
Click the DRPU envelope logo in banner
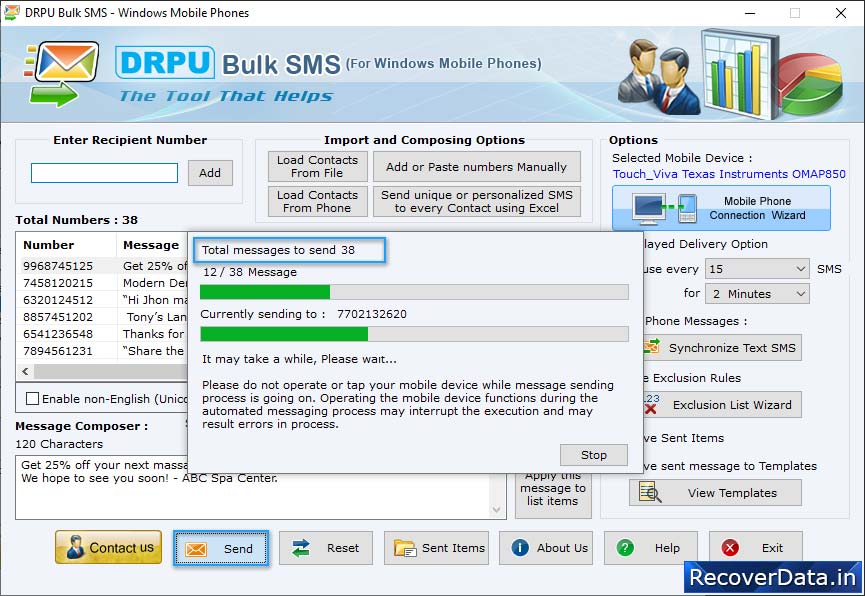coord(61,73)
